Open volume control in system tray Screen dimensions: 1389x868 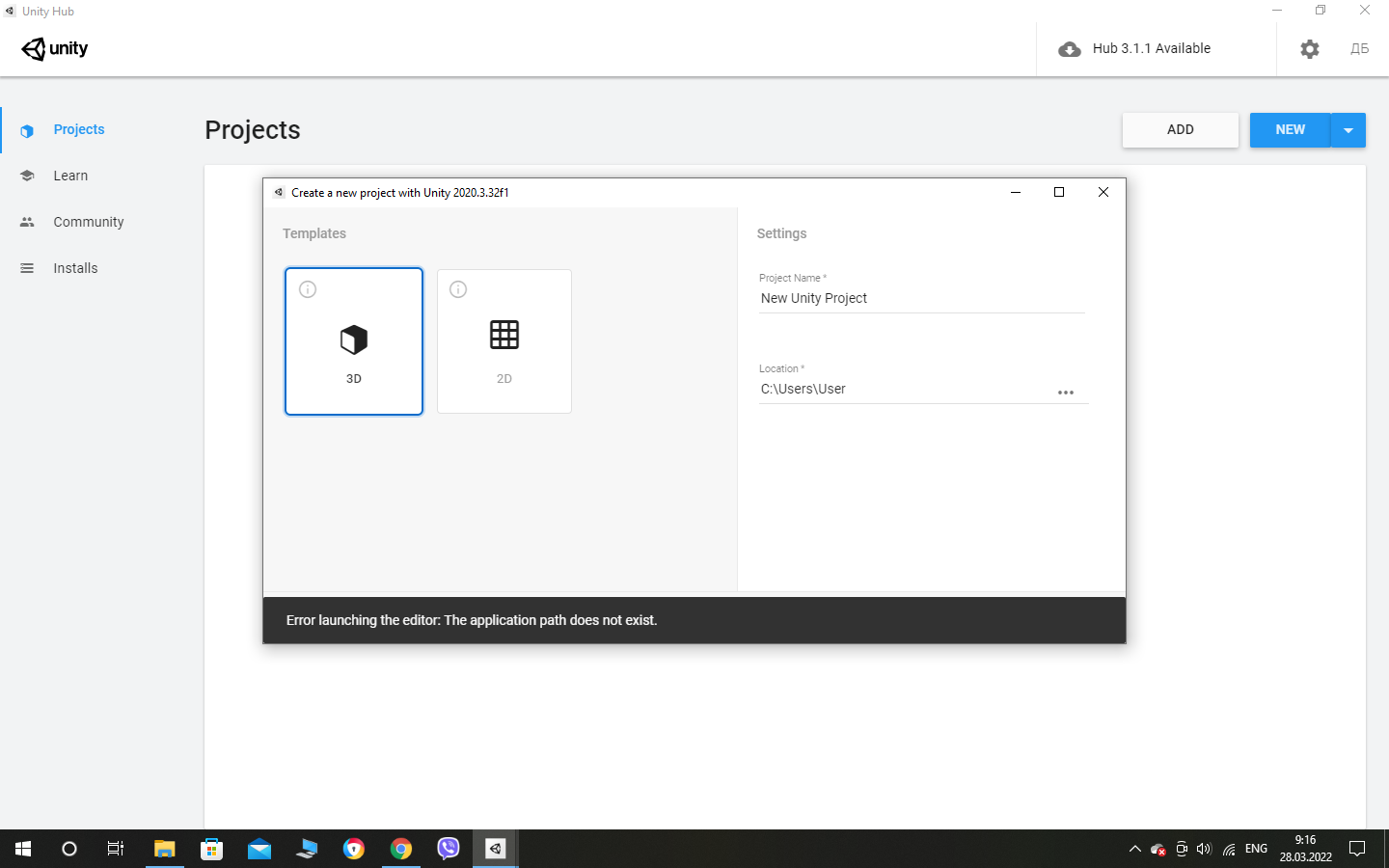click(1204, 849)
